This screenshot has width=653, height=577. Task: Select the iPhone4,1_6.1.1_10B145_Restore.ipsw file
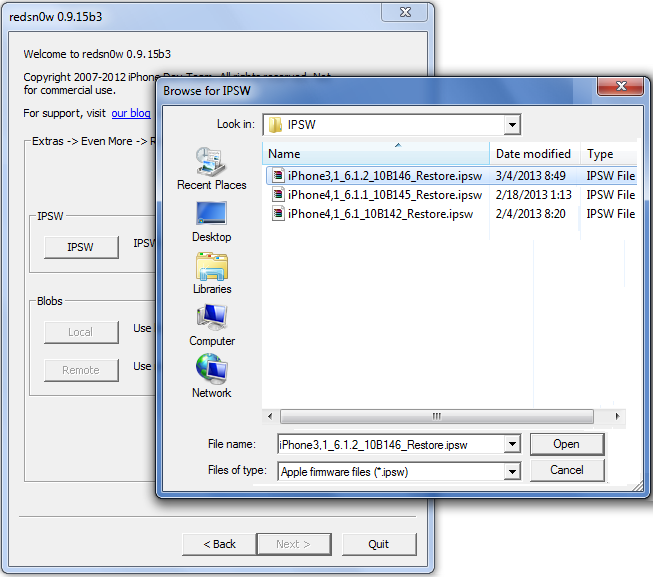tap(384, 195)
